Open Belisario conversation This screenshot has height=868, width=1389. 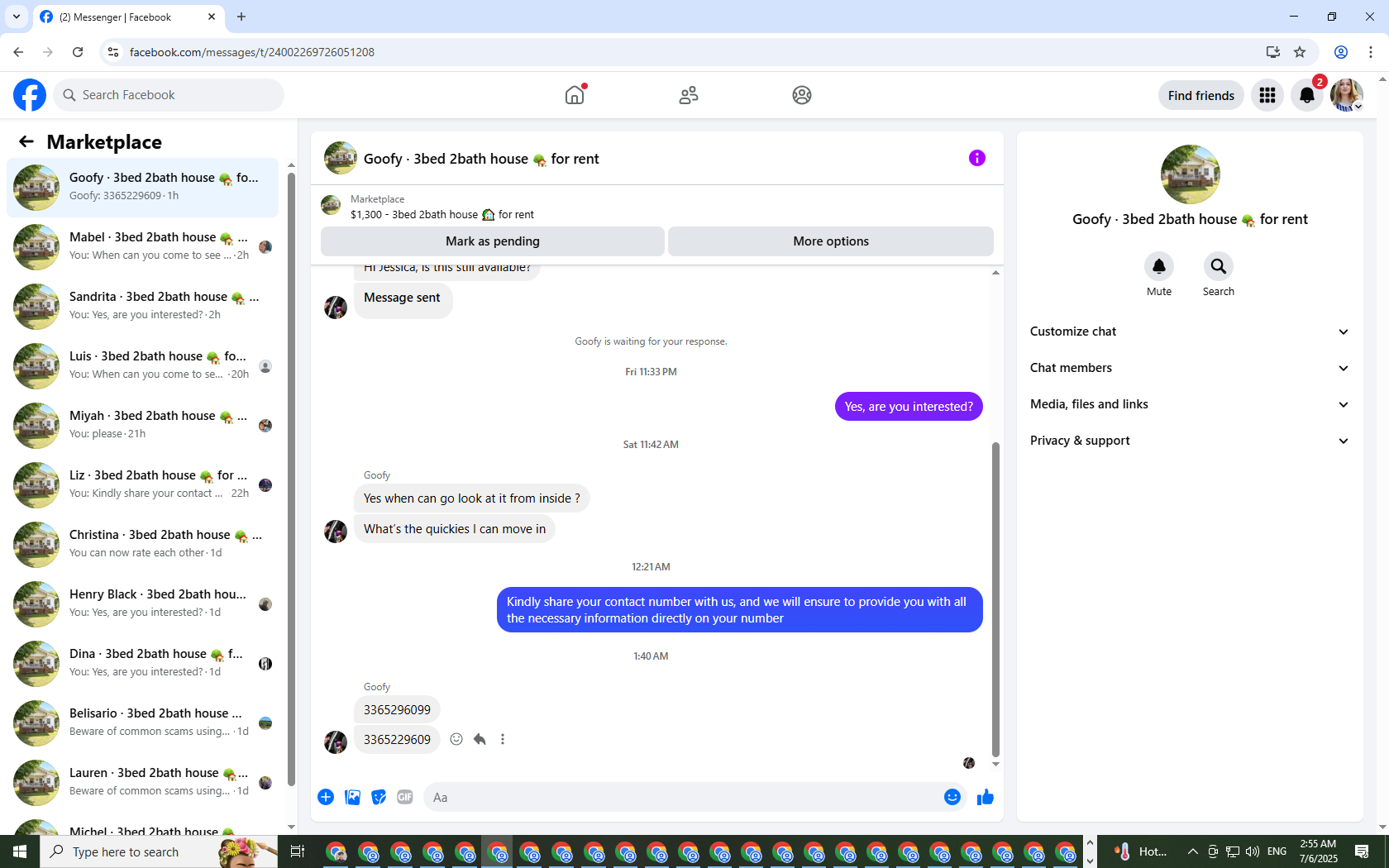tap(143, 723)
